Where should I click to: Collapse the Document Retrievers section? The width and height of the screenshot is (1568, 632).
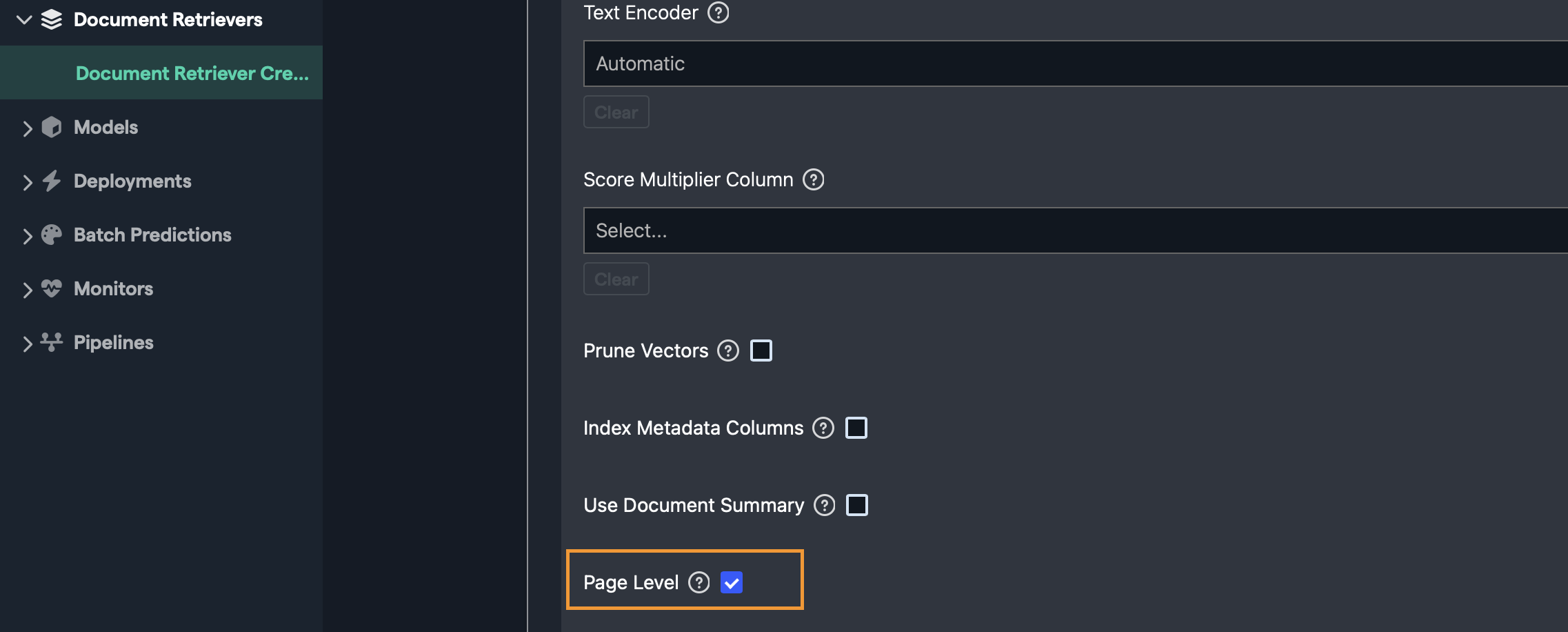click(x=25, y=20)
